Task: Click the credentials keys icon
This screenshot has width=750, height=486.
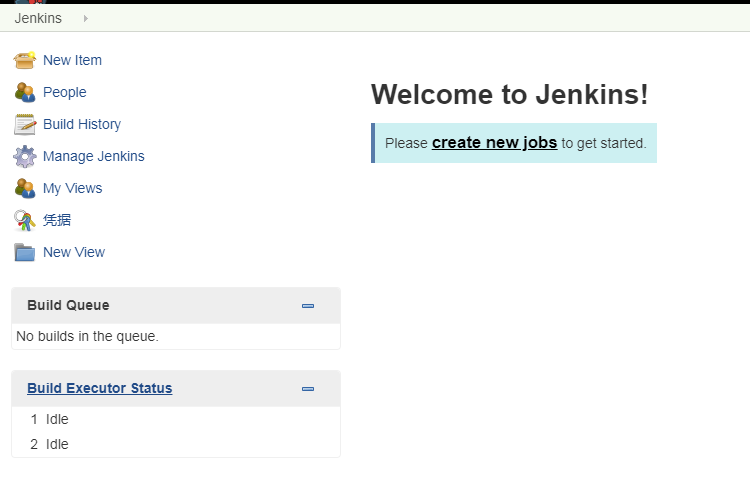Action: (24, 221)
